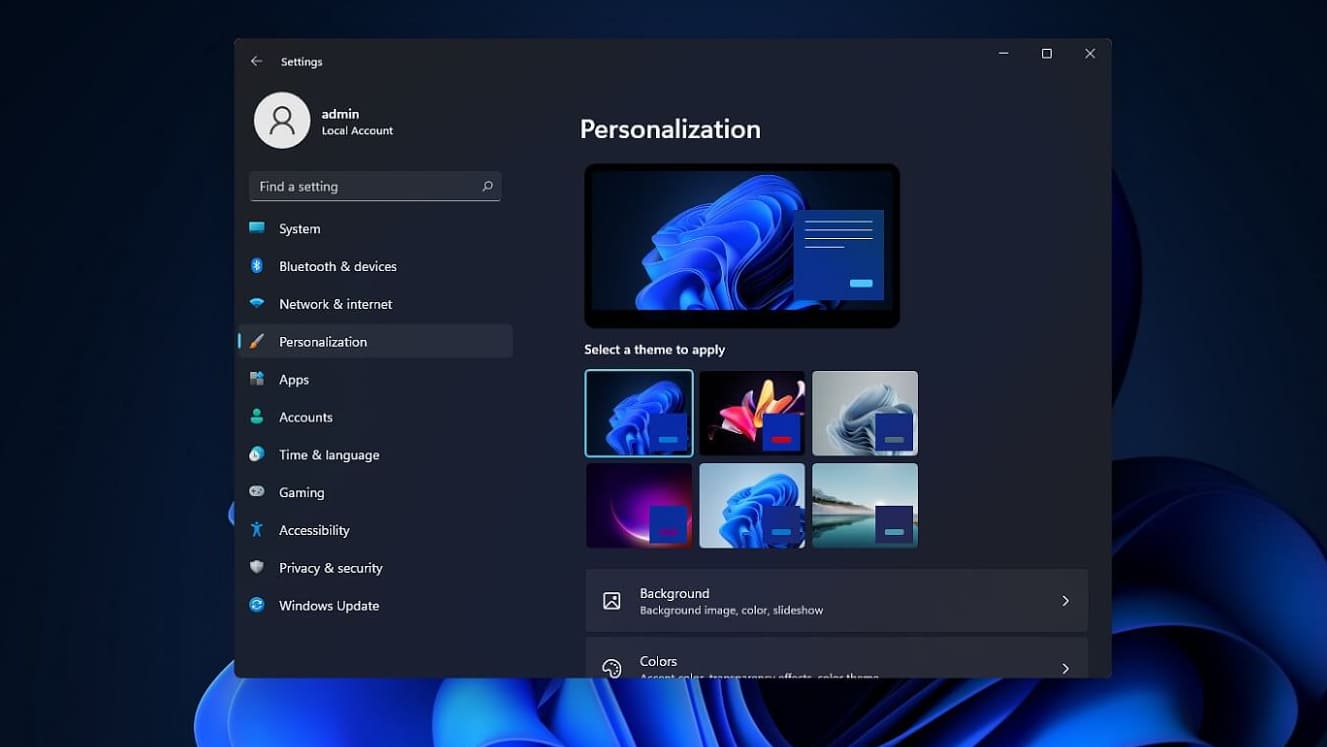The width and height of the screenshot is (1327, 747).
Task: Select the Personalization sidebar item
Action: coord(322,341)
